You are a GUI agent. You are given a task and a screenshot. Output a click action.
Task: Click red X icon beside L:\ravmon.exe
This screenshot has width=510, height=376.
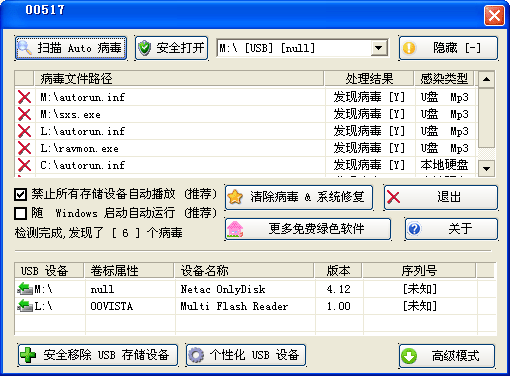click(24, 148)
